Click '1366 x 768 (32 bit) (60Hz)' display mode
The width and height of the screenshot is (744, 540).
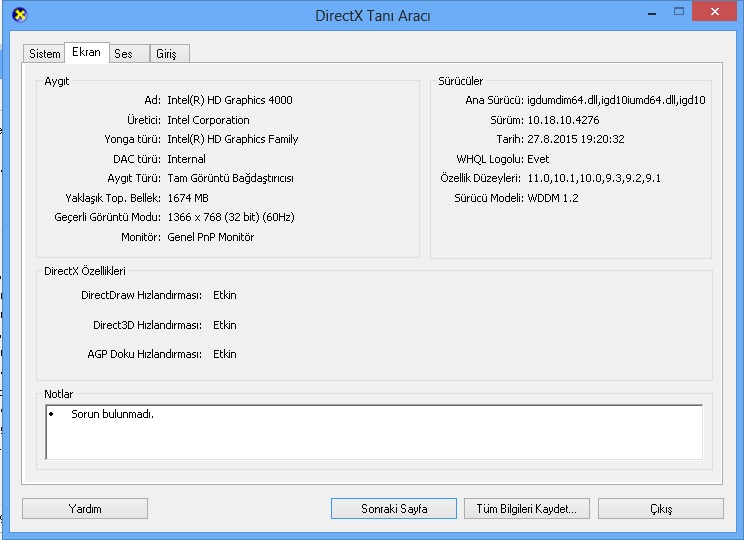point(231,217)
